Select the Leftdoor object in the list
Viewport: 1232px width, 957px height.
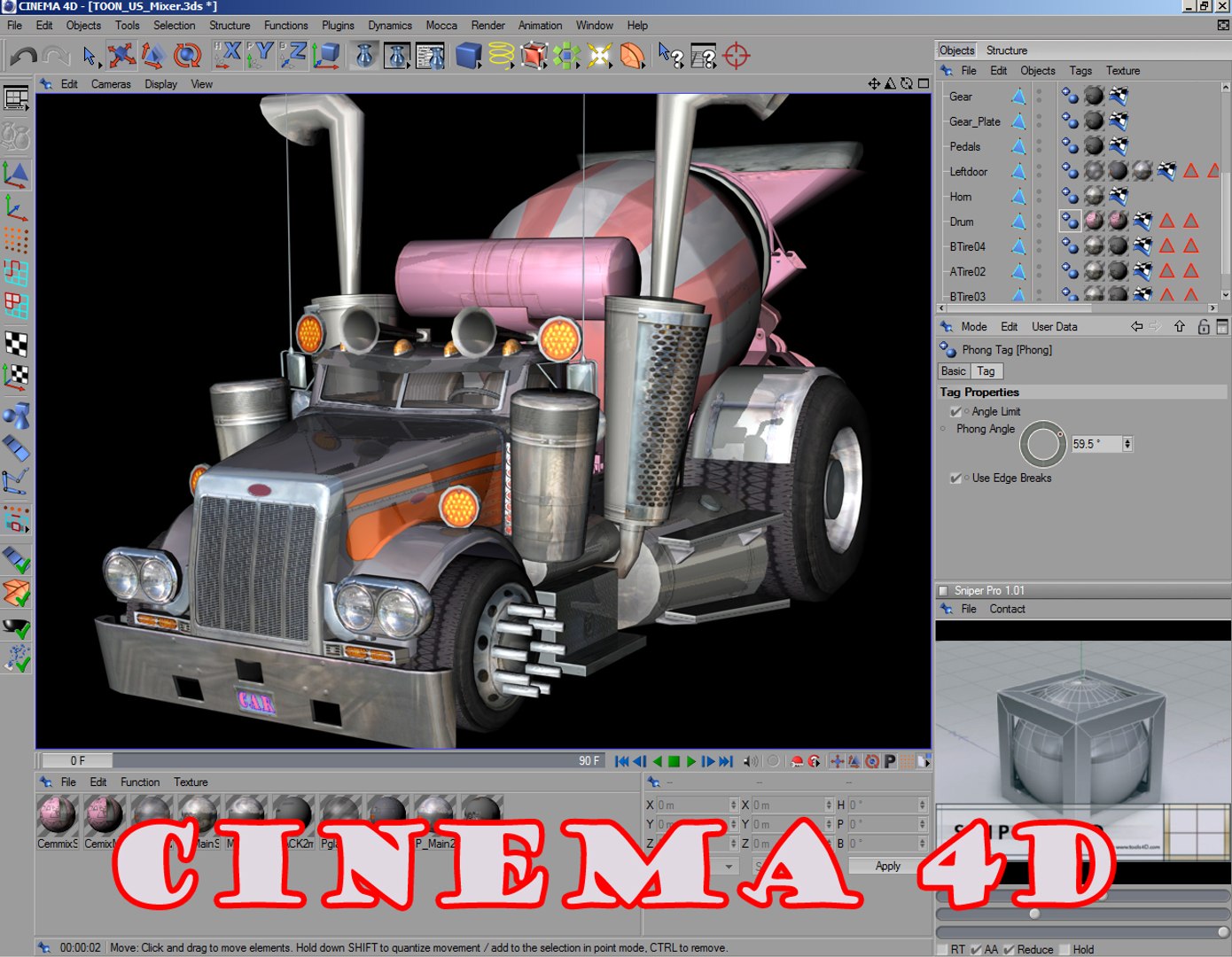point(969,172)
